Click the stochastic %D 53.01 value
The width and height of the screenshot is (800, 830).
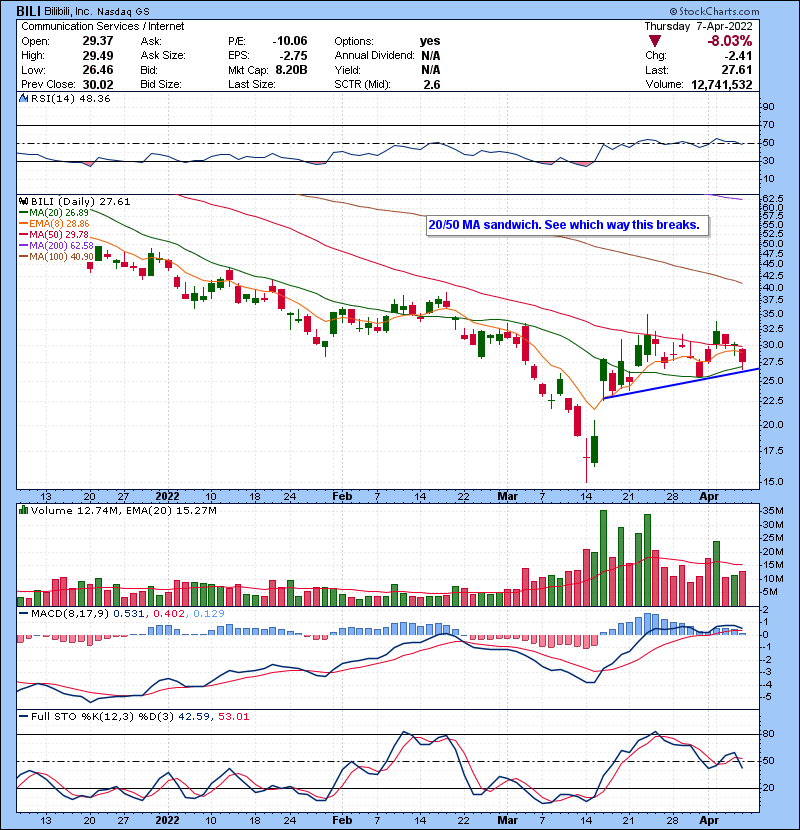pos(233,716)
